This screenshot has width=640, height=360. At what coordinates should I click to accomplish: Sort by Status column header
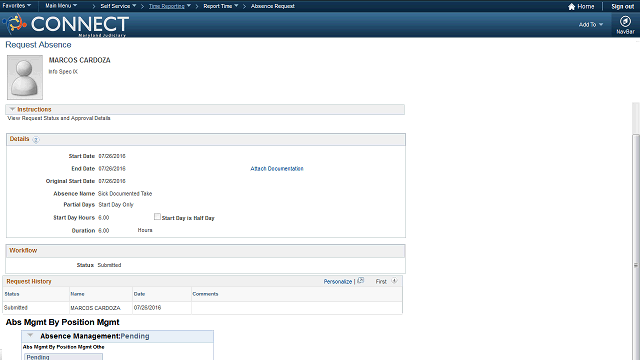[12, 294]
